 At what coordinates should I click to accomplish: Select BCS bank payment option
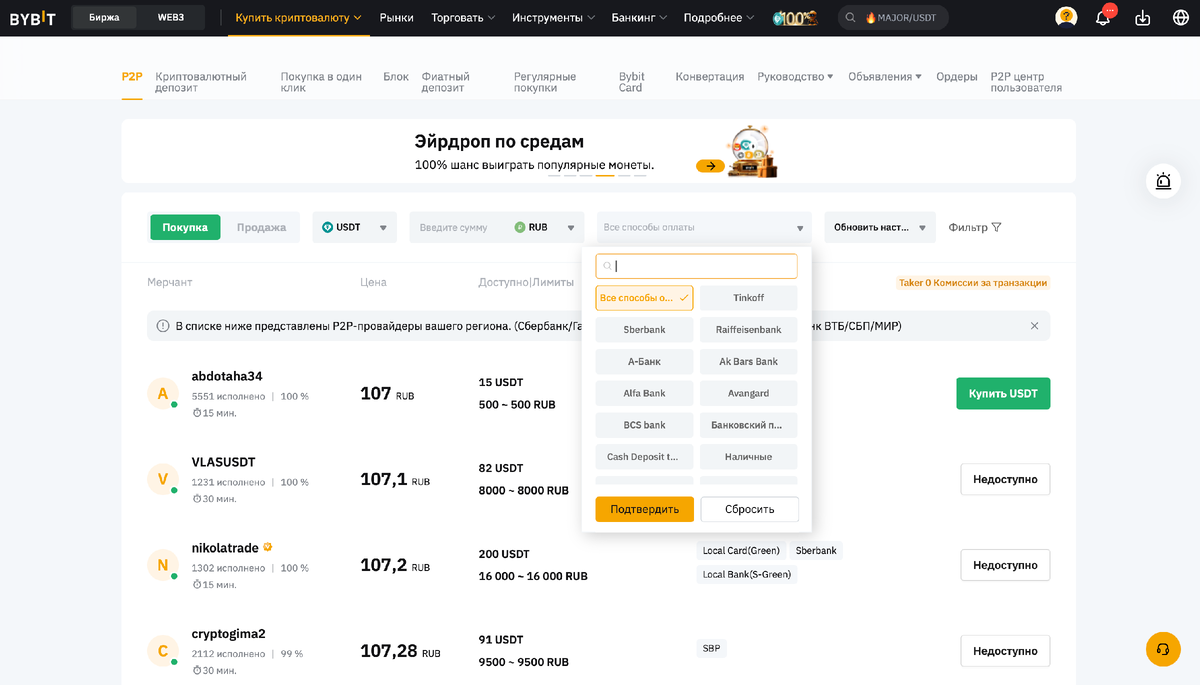point(645,425)
